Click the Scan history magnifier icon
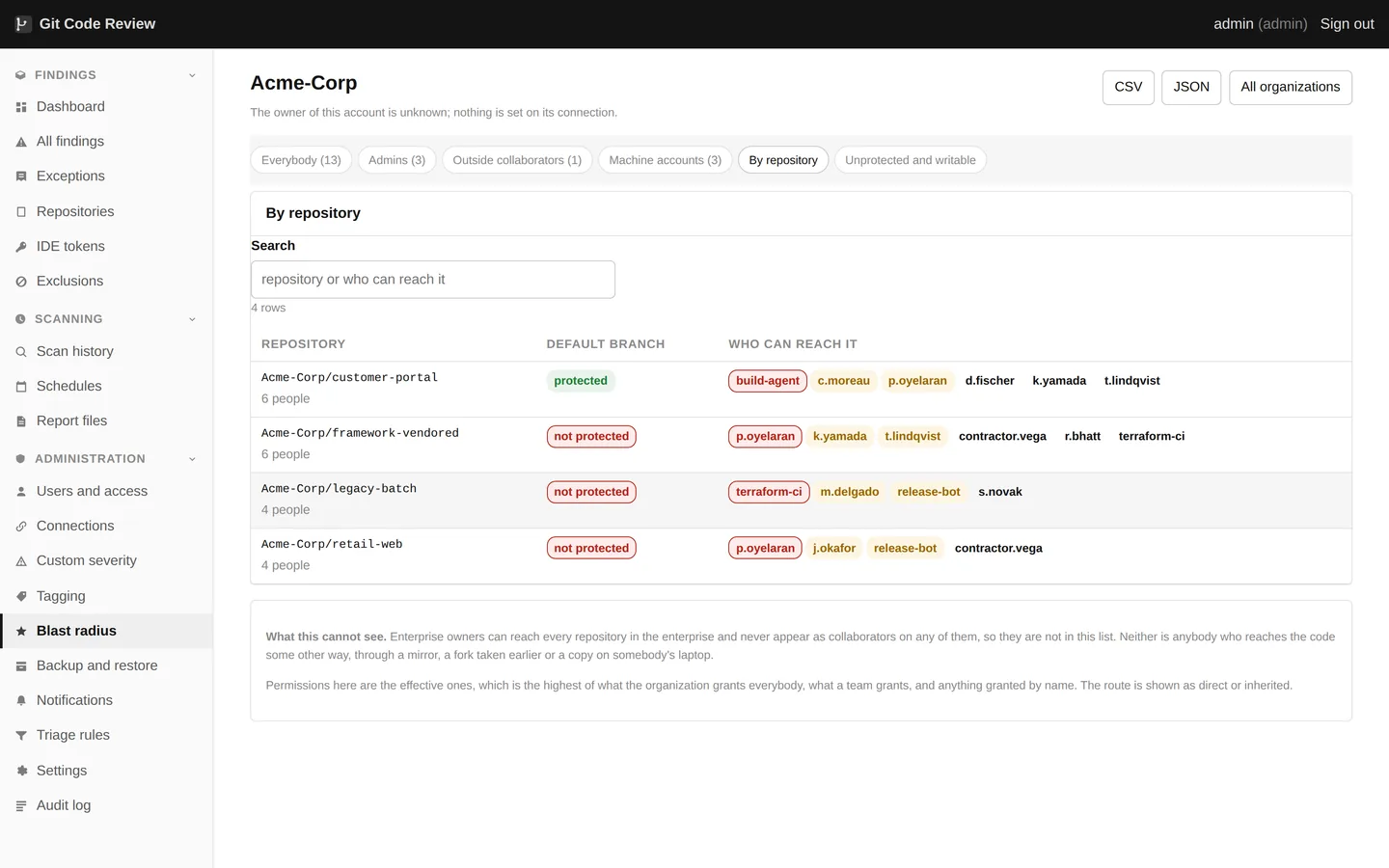This screenshot has height=868, width=1389. 21,352
